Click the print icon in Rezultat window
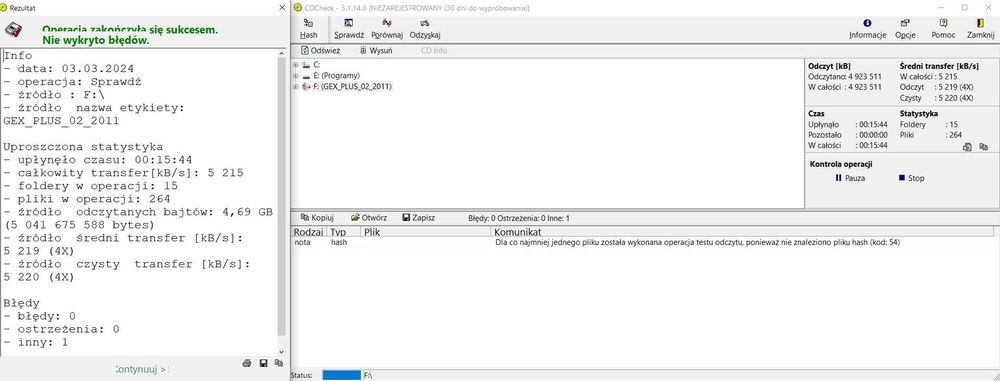Viewport: 1000px width, 381px height. pyautogui.click(x=247, y=363)
